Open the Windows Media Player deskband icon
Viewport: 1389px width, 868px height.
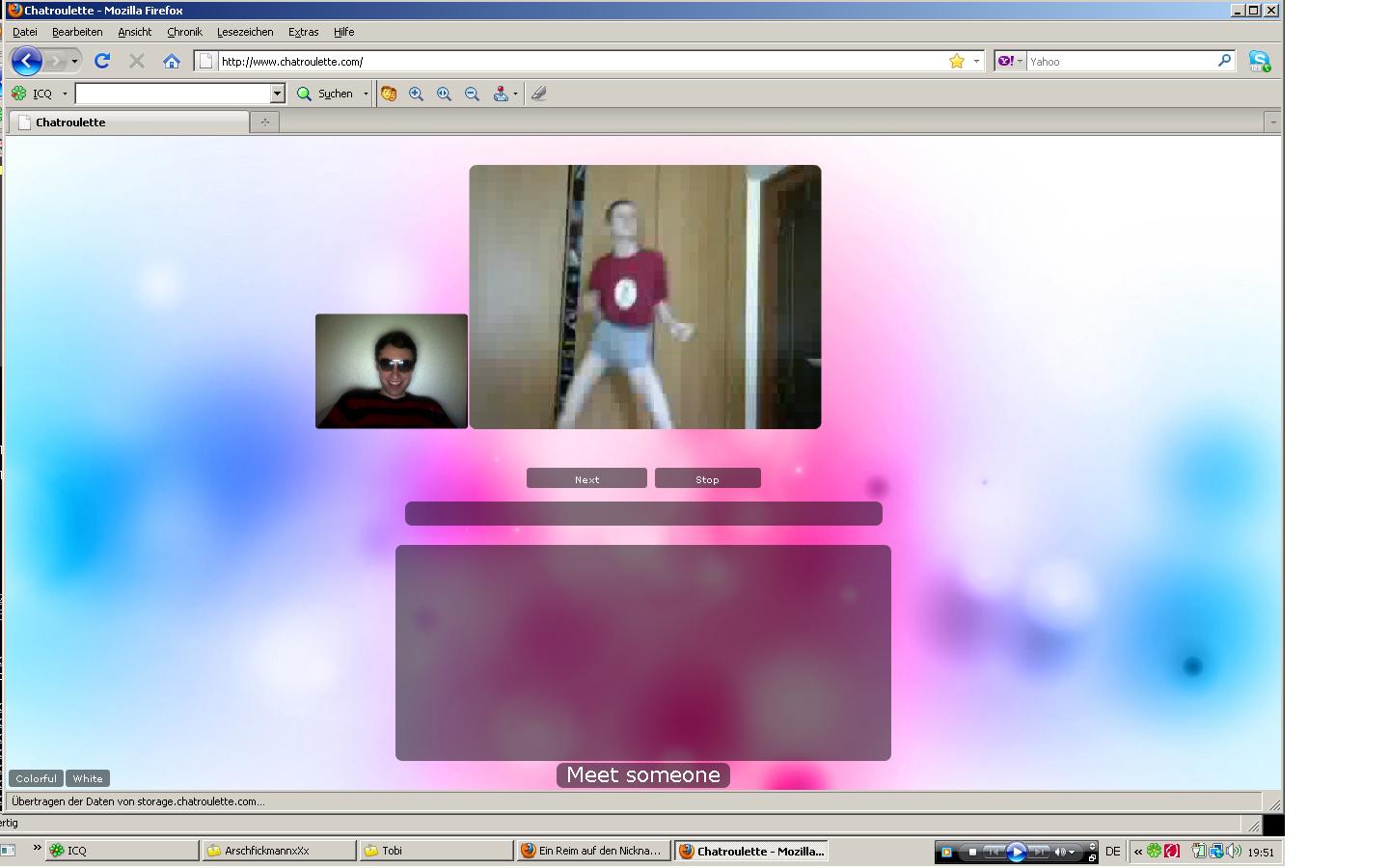945,853
